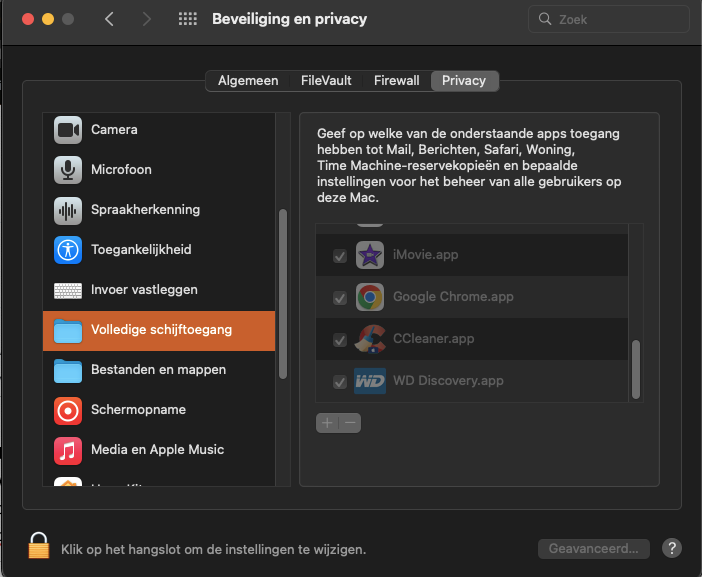Click the iMovie app icon
The width and height of the screenshot is (702, 577).
click(370, 255)
